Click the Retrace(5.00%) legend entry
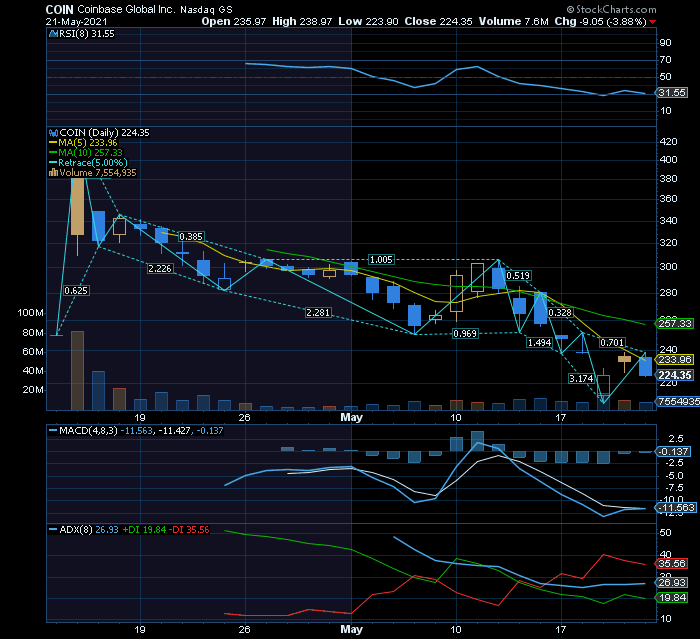This screenshot has width=700, height=639. coord(93,163)
